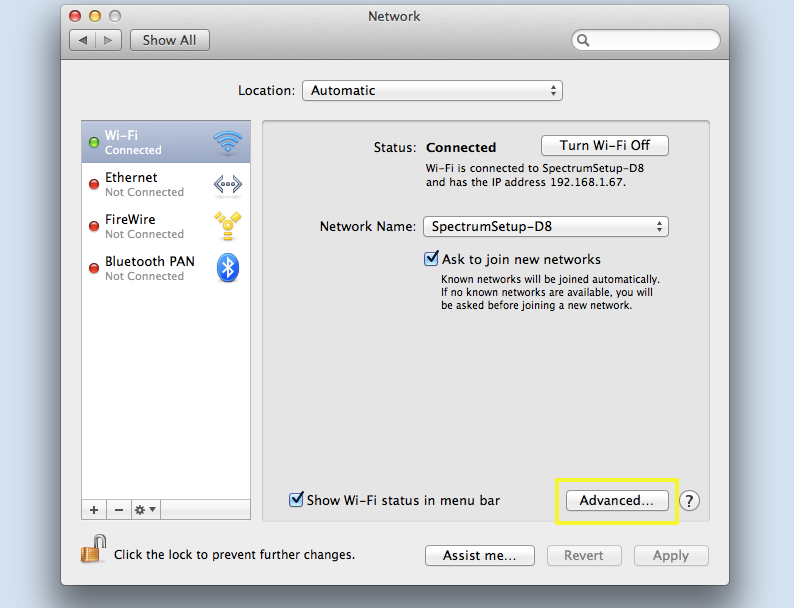Open the Location dropdown
This screenshot has width=794, height=608.
click(432, 91)
